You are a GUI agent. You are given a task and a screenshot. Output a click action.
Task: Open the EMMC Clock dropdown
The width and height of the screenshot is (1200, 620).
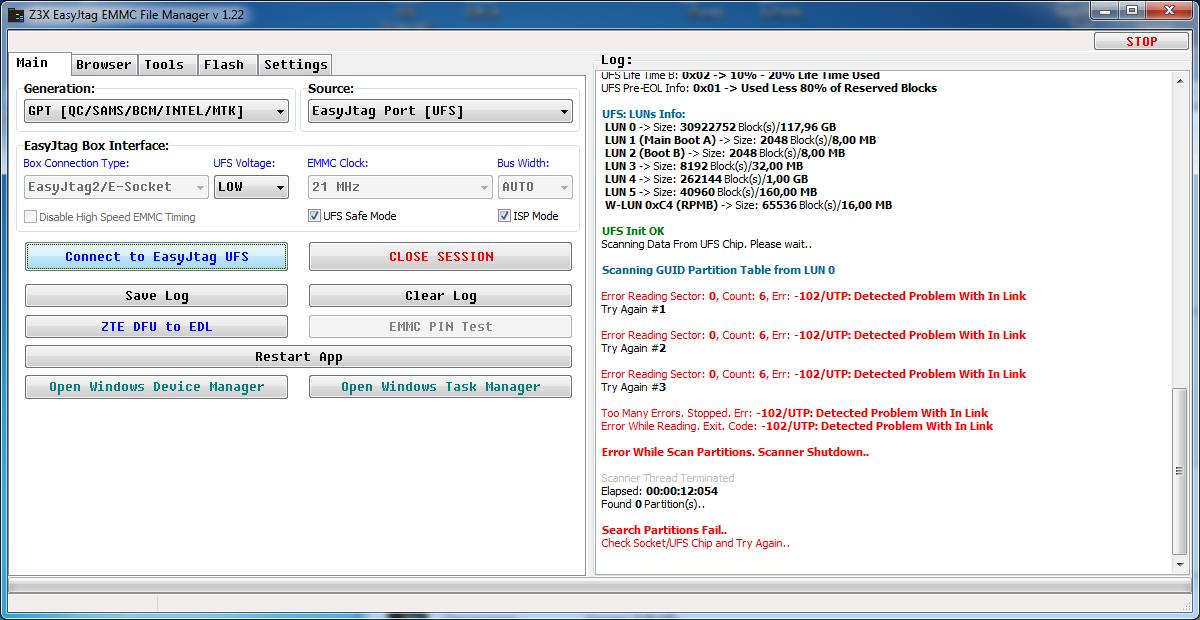(x=399, y=187)
